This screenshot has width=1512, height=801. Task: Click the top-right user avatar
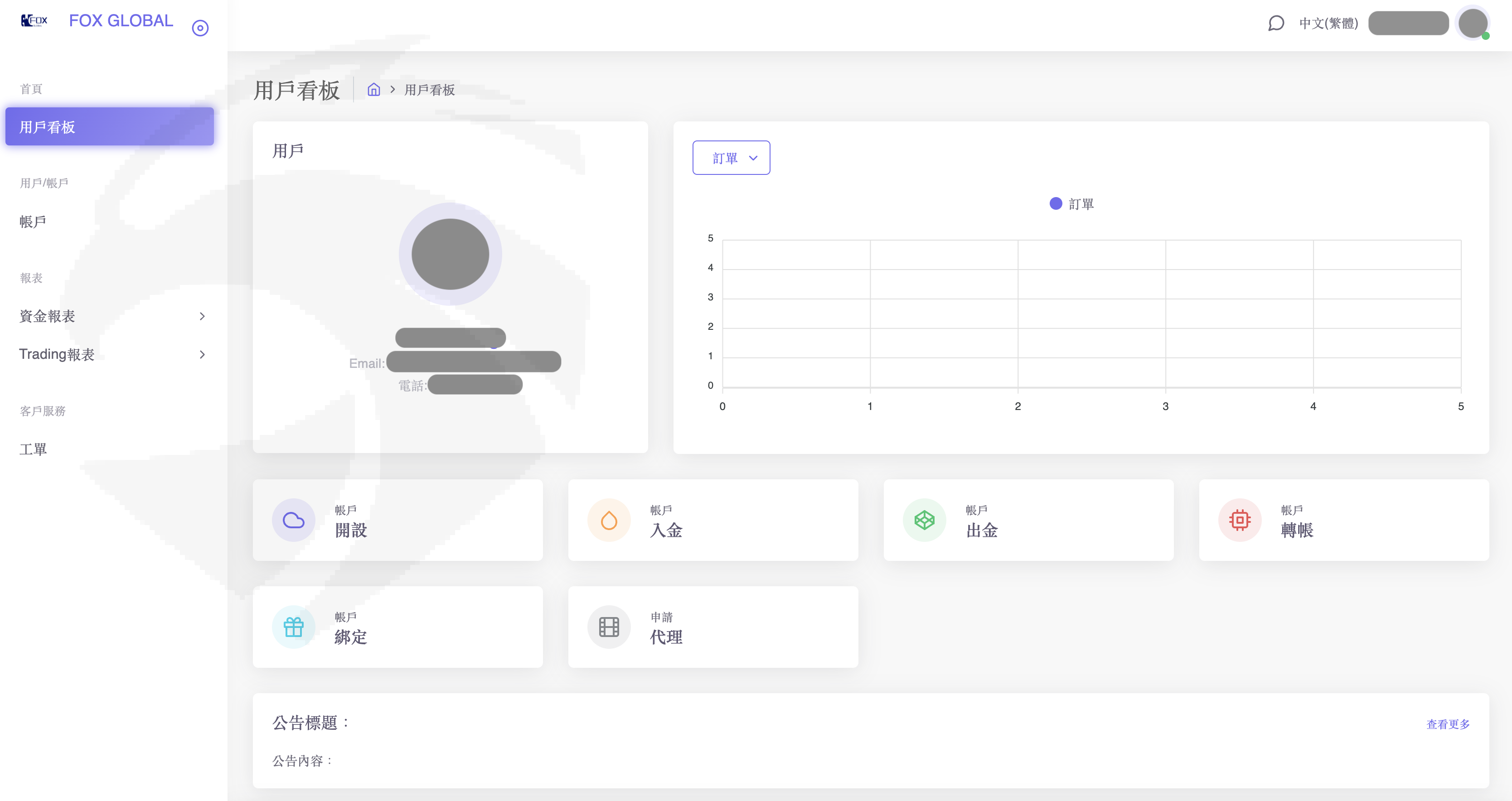(1473, 24)
